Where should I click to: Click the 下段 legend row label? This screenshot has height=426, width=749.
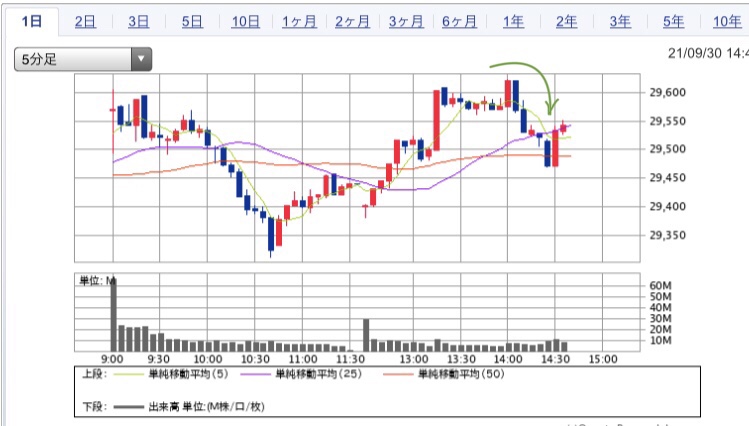tap(94, 407)
